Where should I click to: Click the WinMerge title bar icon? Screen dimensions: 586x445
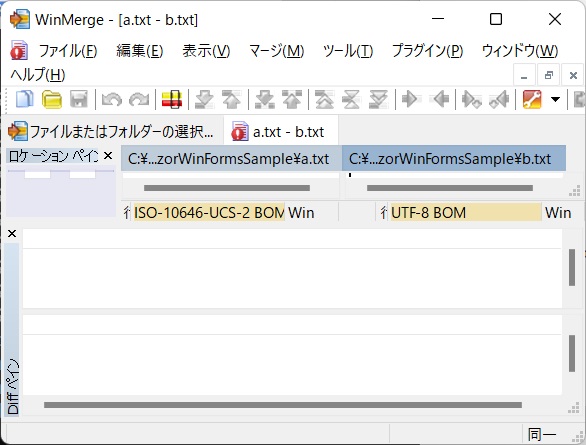pyautogui.click(x=19, y=19)
